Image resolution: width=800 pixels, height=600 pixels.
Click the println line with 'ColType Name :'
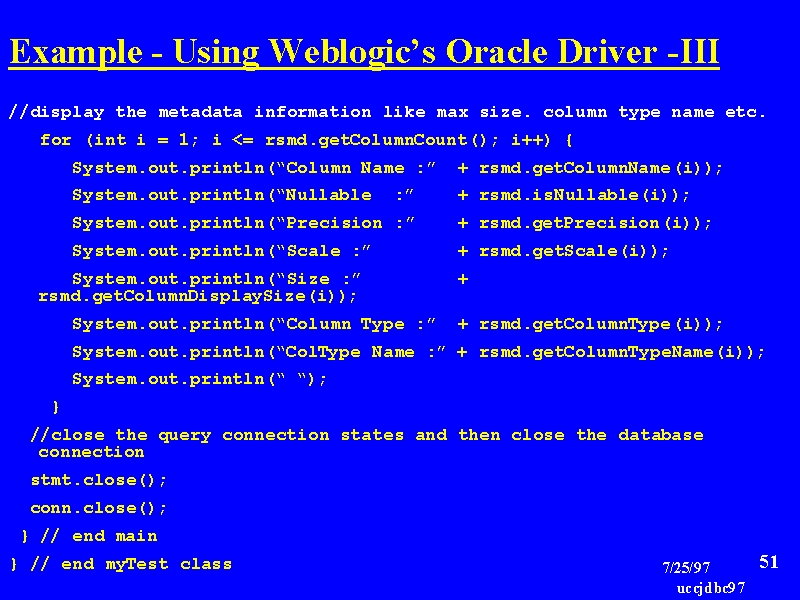click(x=418, y=352)
